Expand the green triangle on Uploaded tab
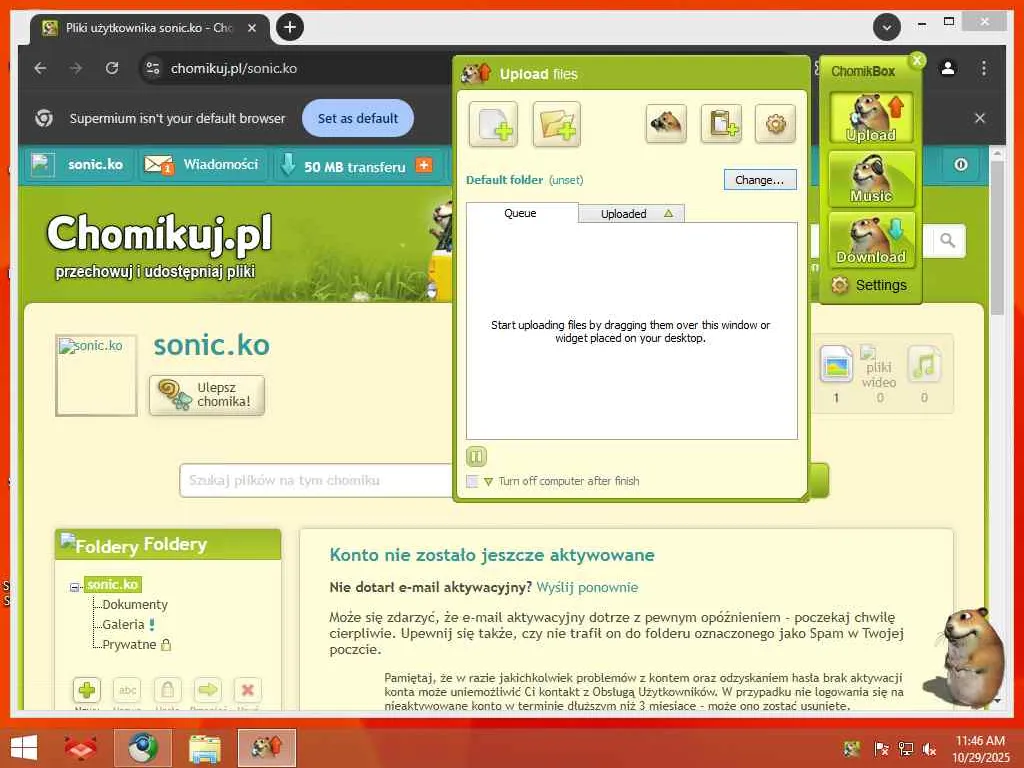The image size is (1024, 768). tap(668, 214)
